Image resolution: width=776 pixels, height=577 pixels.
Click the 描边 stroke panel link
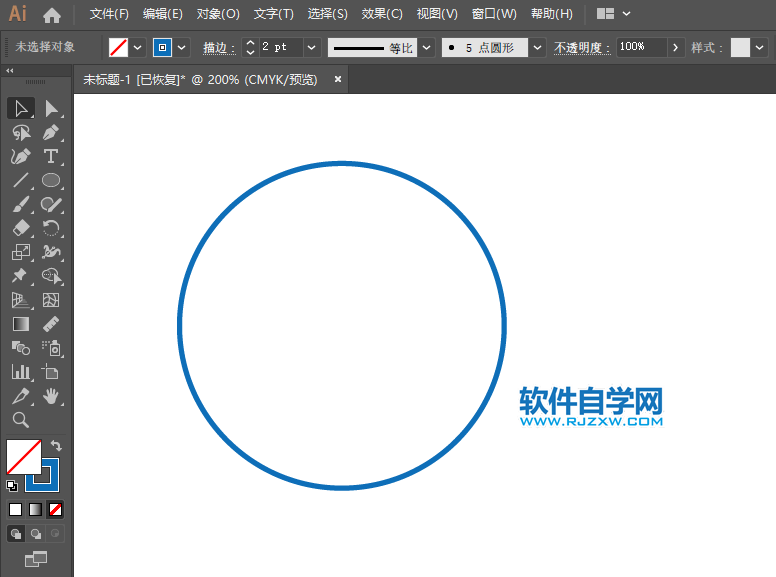click(x=218, y=47)
